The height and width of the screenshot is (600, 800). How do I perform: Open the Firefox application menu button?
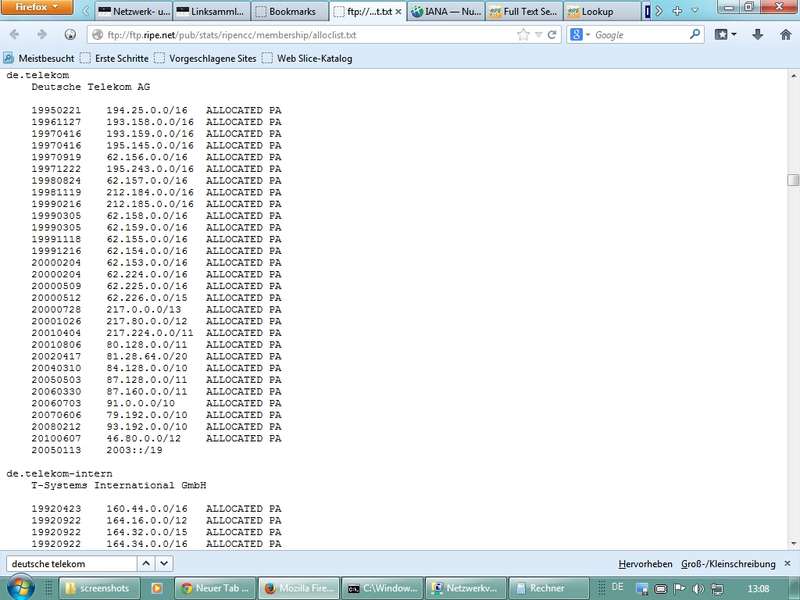pos(37,7)
